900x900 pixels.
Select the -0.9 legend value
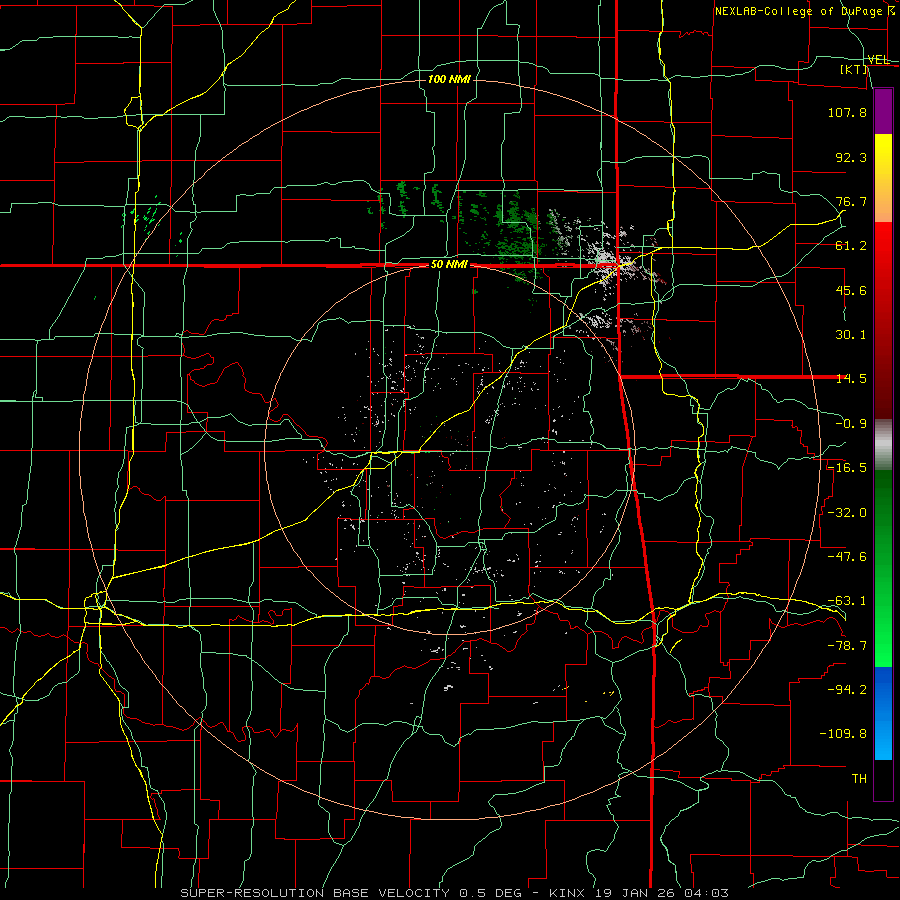coord(851,424)
